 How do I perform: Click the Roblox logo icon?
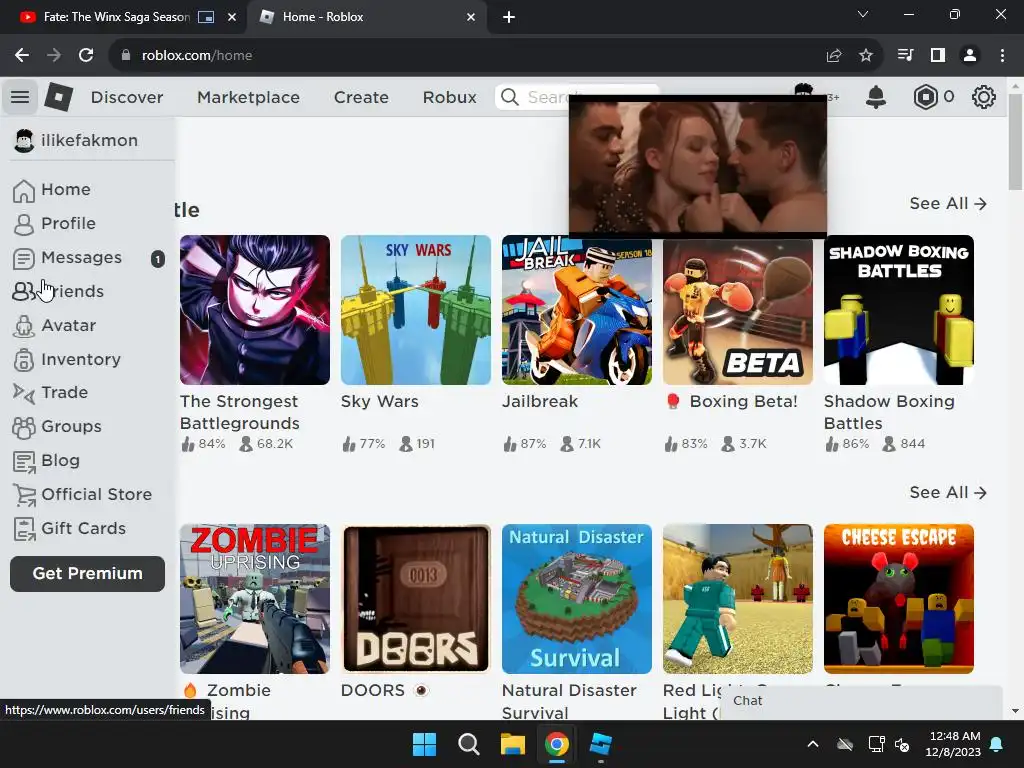59,97
